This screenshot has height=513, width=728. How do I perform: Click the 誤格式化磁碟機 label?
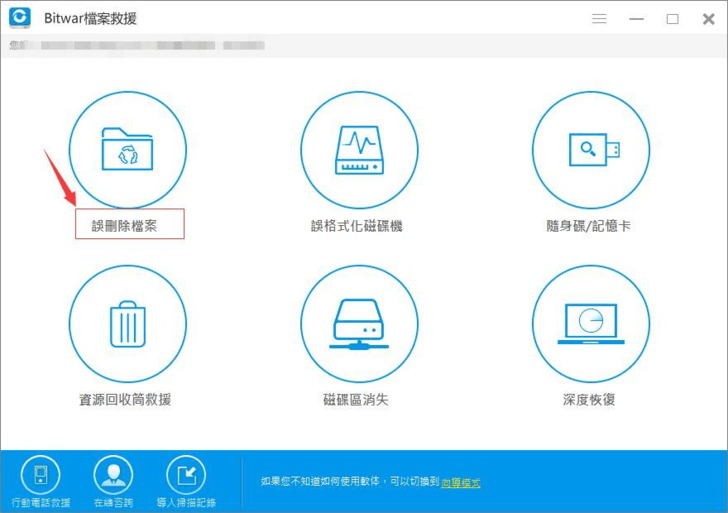click(357, 227)
